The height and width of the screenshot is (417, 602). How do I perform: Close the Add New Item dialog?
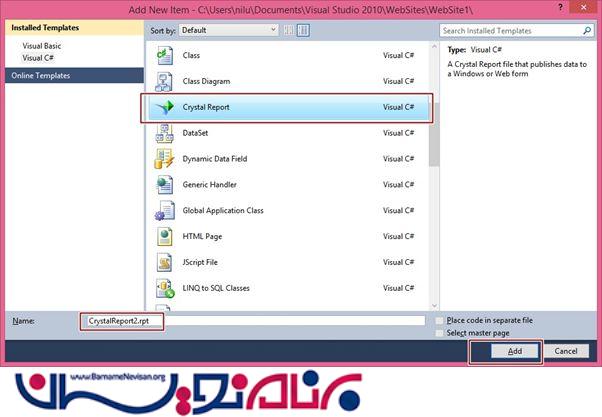(584, 8)
